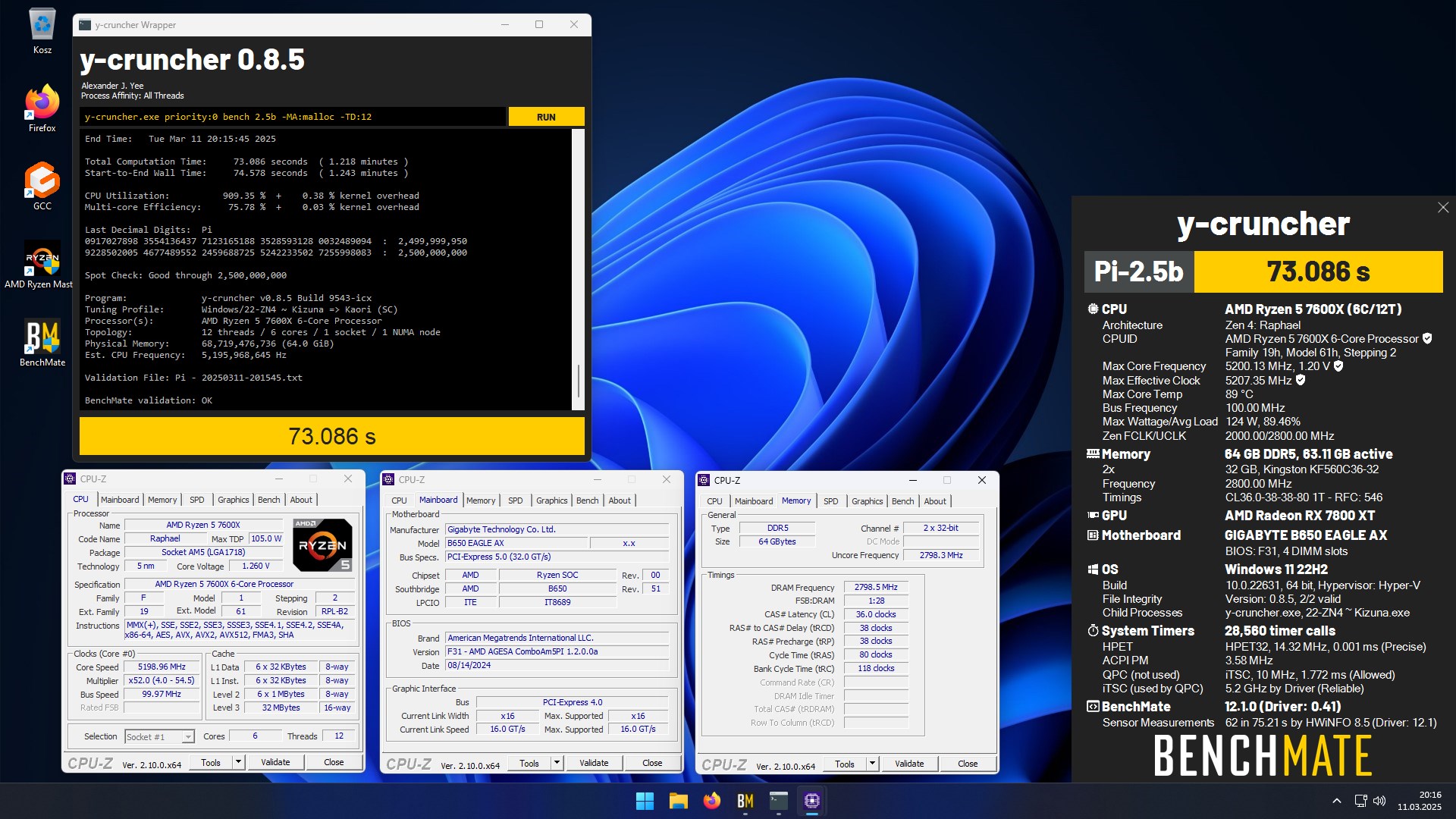Expand Tools dropdown arrow in Mainboard CPU-Z
The height and width of the screenshot is (819, 1456).
(557, 763)
